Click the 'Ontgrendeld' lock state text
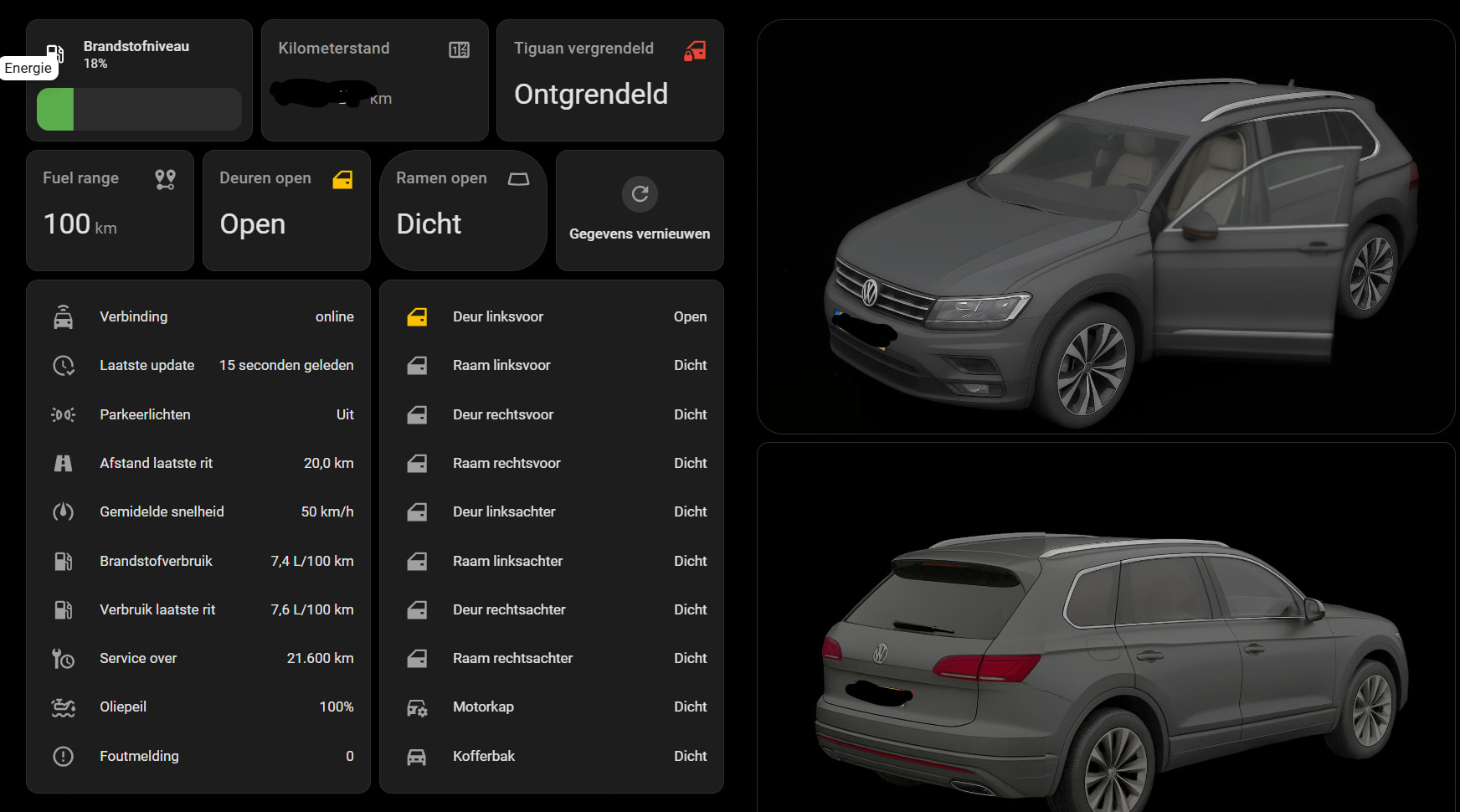 point(591,94)
